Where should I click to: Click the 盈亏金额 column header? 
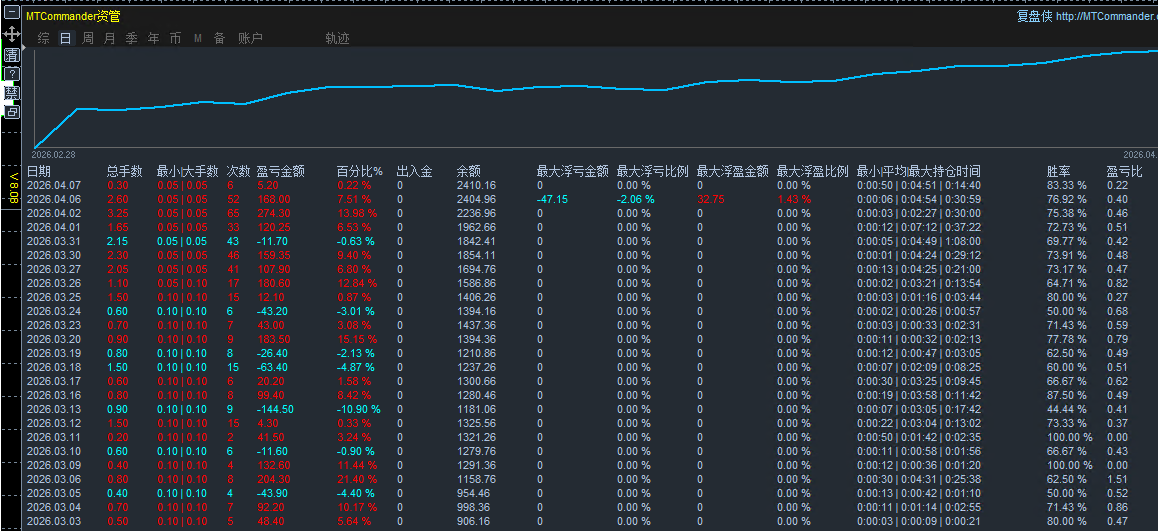(280, 171)
